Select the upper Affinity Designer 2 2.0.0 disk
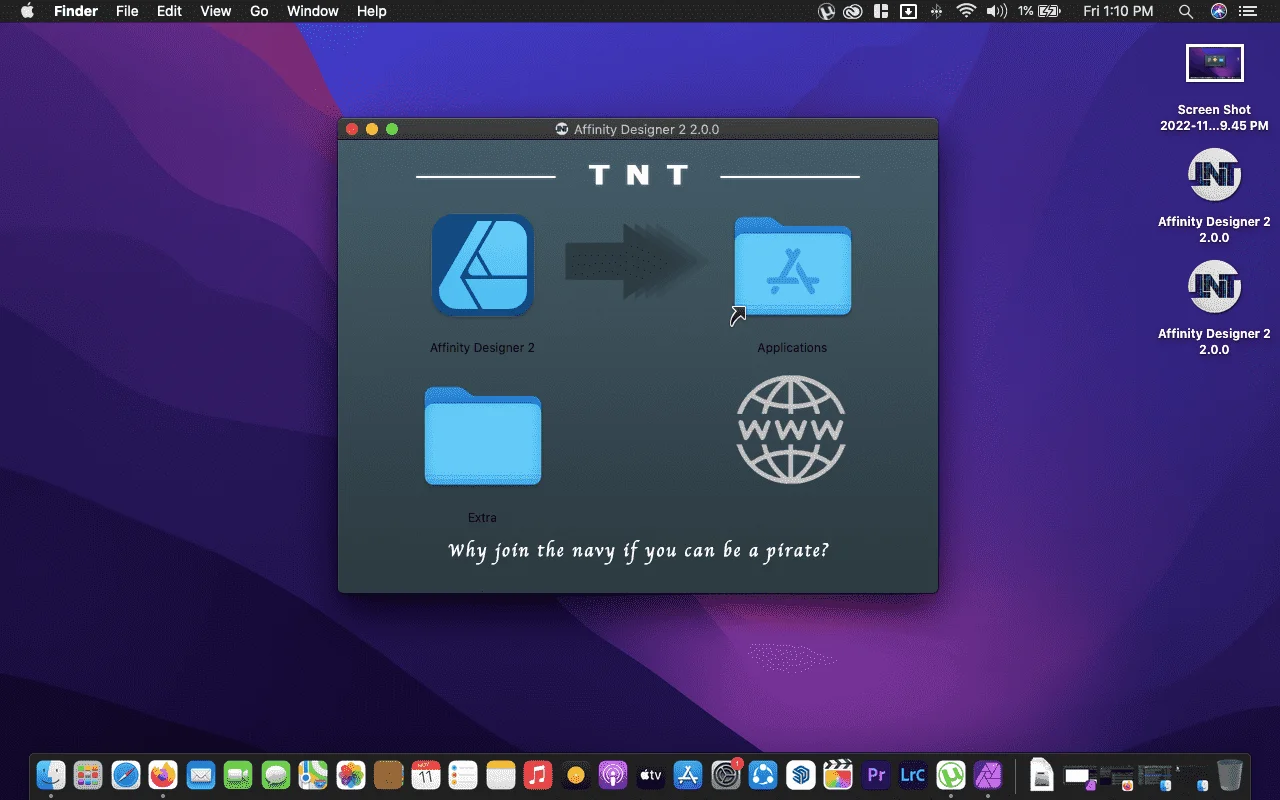Viewport: 1280px width, 800px height. click(1214, 176)
